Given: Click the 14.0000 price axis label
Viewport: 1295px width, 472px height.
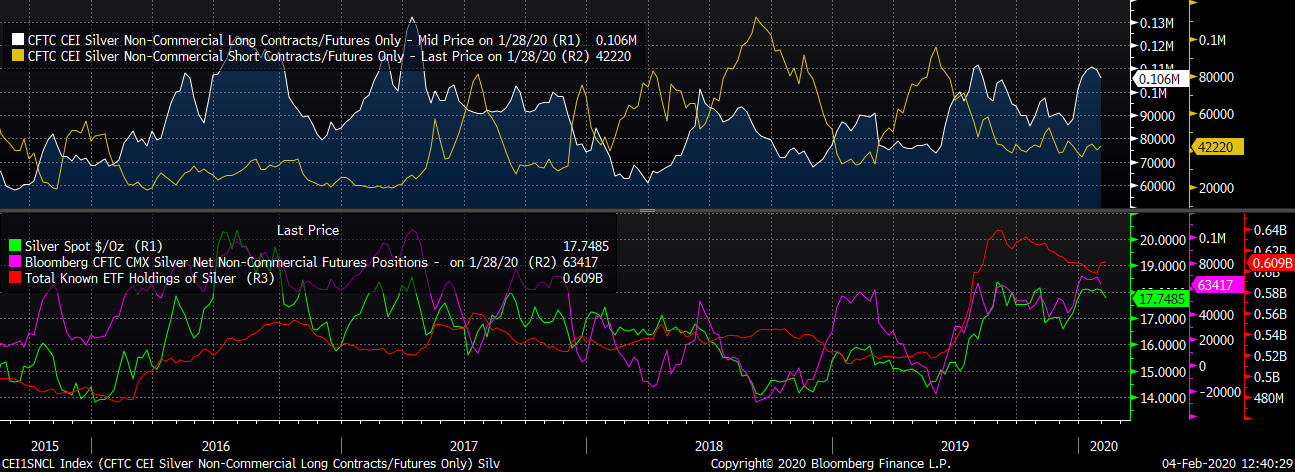Looking at the screenshot, I should 1162,398.
